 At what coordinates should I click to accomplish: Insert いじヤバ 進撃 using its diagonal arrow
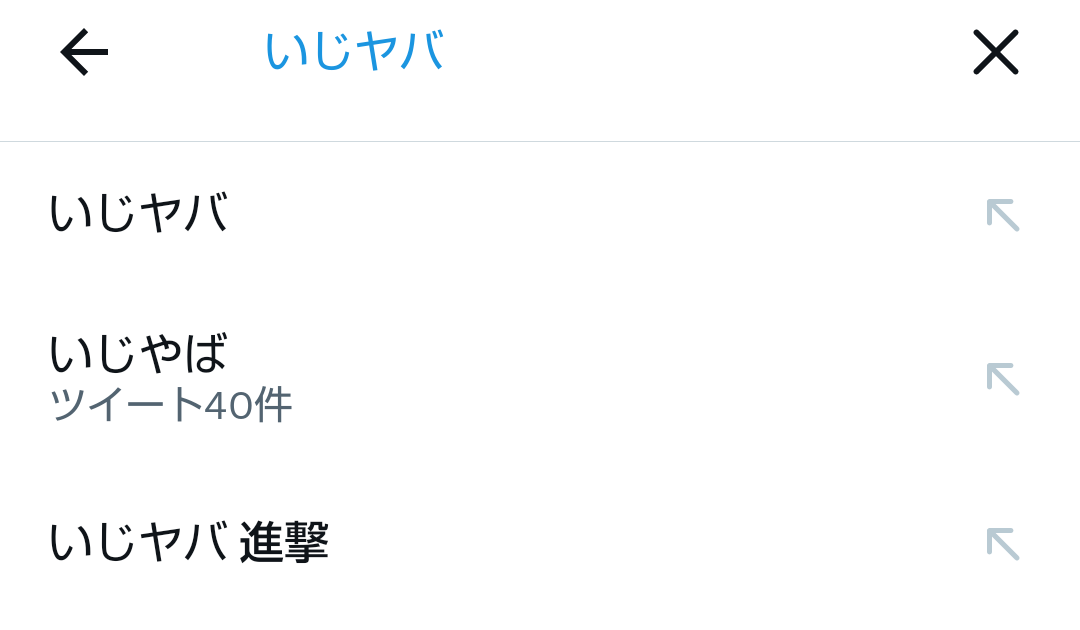click(x=1003, y=544)
